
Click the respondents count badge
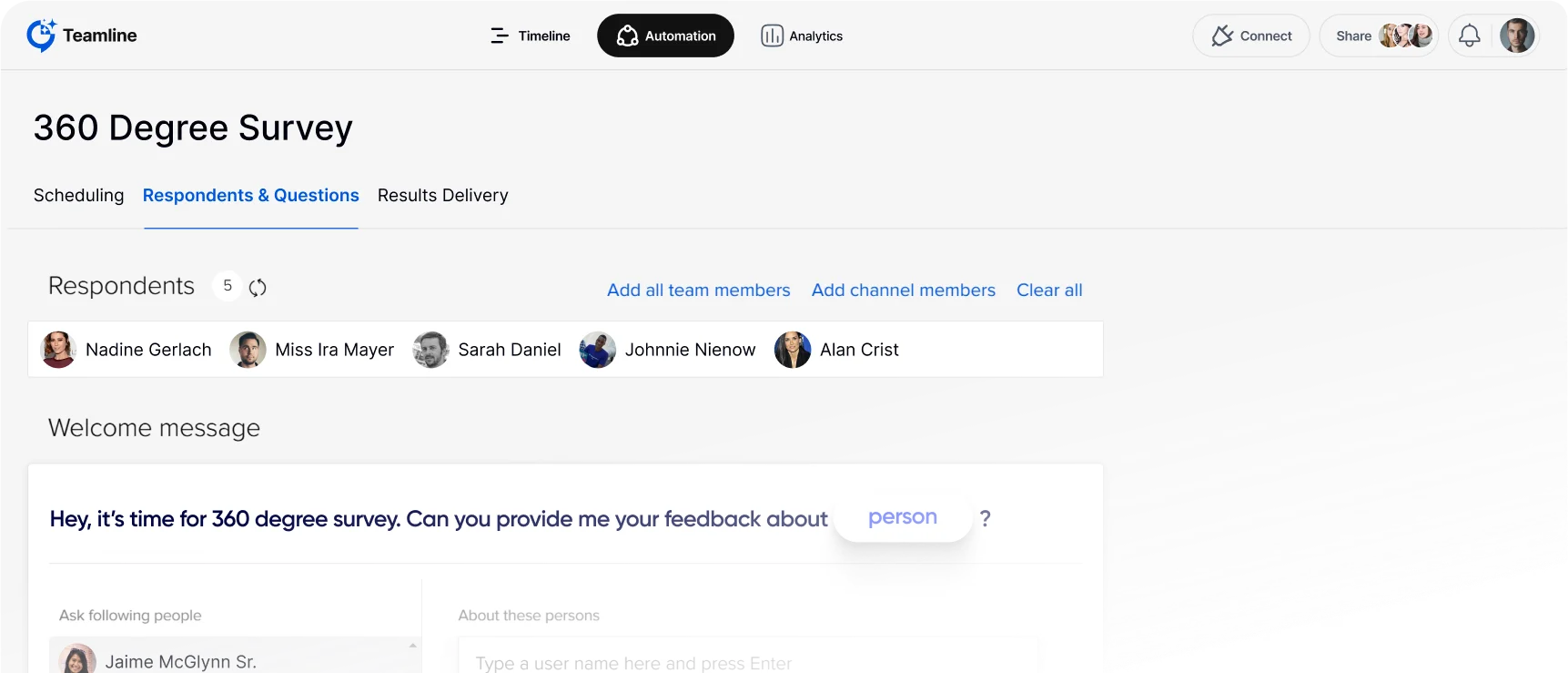point(227,286)
